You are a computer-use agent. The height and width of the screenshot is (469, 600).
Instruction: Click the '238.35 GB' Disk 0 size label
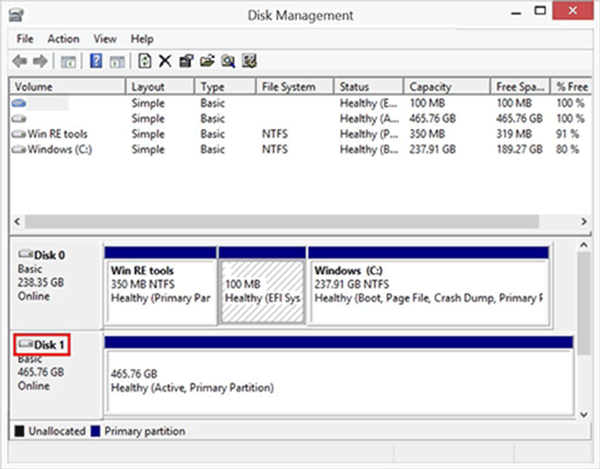[x=41, y=282]
